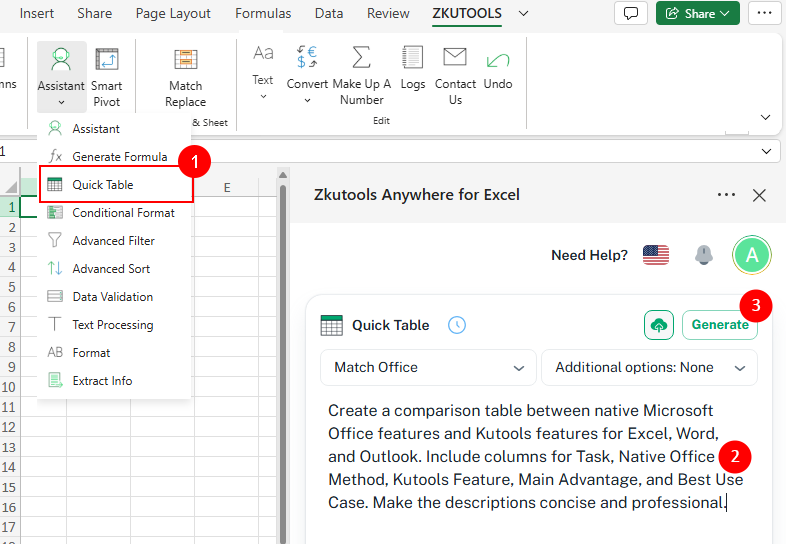This screenshot has width=786, height=544.
Task: Select Format menu entry
Action: 114,353
